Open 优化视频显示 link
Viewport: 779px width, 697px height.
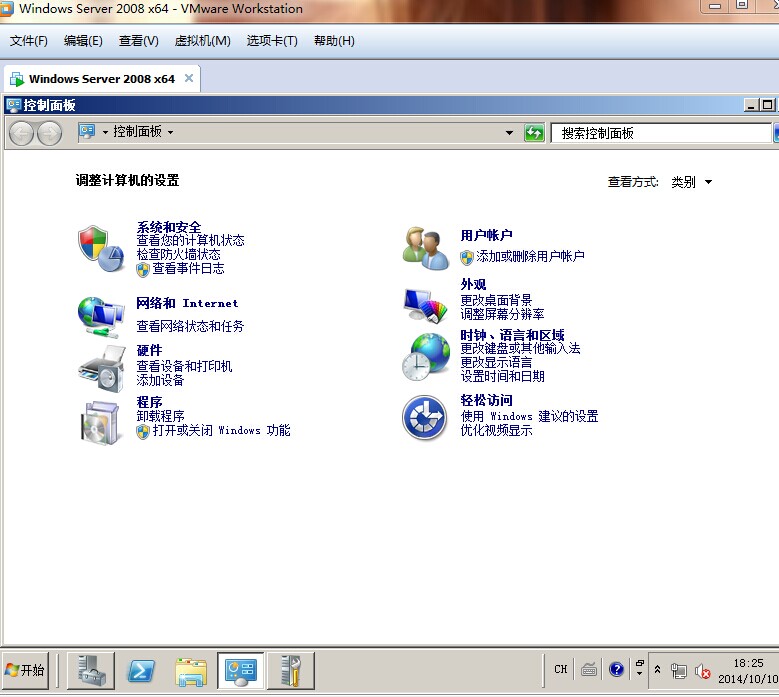(x=496, y=430)
